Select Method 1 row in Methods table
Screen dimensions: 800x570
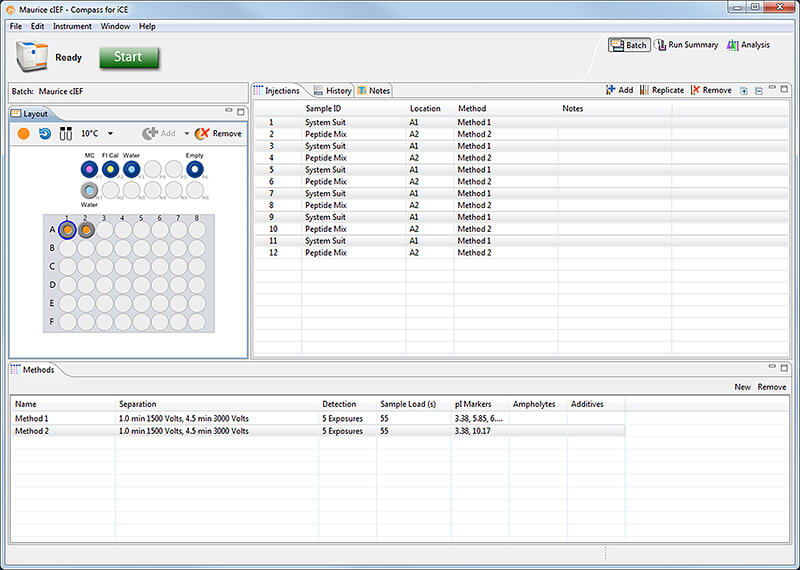point(318,418)
